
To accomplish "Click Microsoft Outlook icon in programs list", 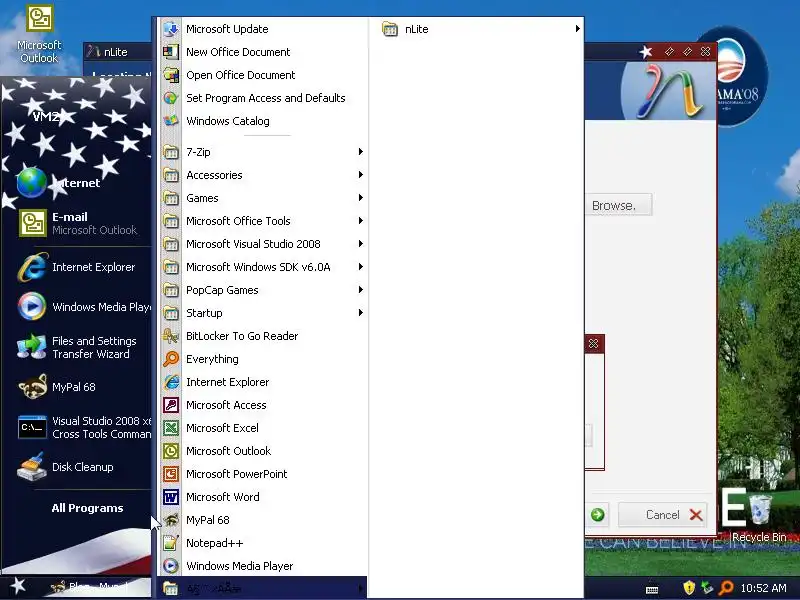I will click(171, 451).
